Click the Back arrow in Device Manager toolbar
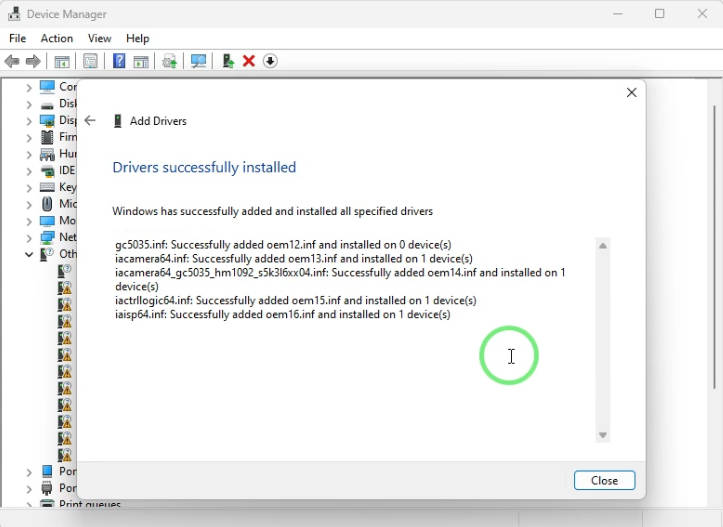 (12, 61)
